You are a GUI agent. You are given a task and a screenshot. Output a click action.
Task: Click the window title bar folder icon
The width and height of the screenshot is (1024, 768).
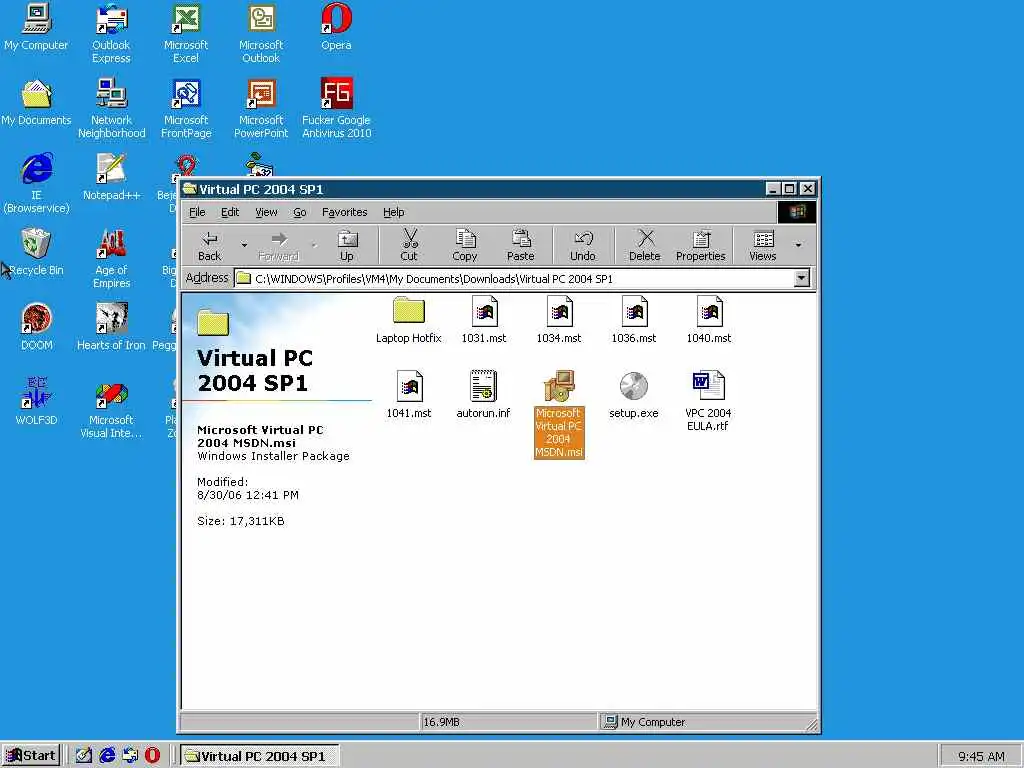coord(190,189)
